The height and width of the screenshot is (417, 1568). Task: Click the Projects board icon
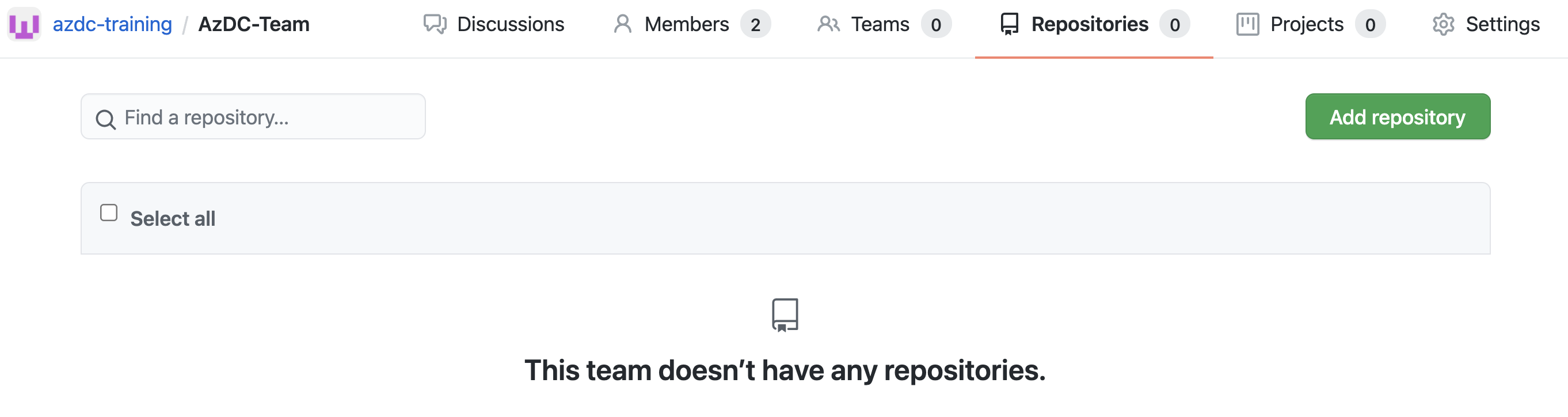pos(1247,24)
